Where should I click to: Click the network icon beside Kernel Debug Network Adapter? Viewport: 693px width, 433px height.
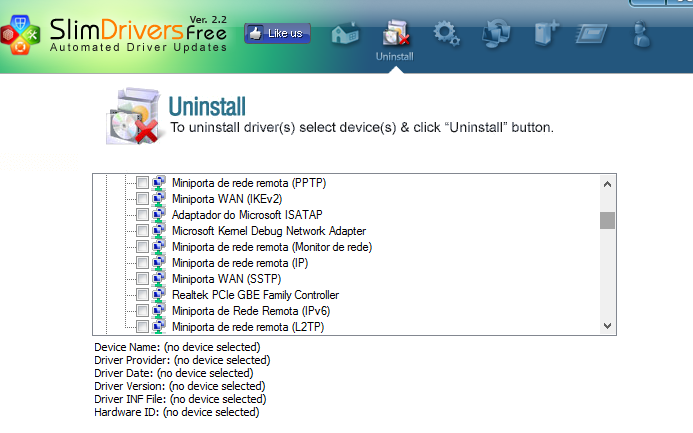click(159, 231)
